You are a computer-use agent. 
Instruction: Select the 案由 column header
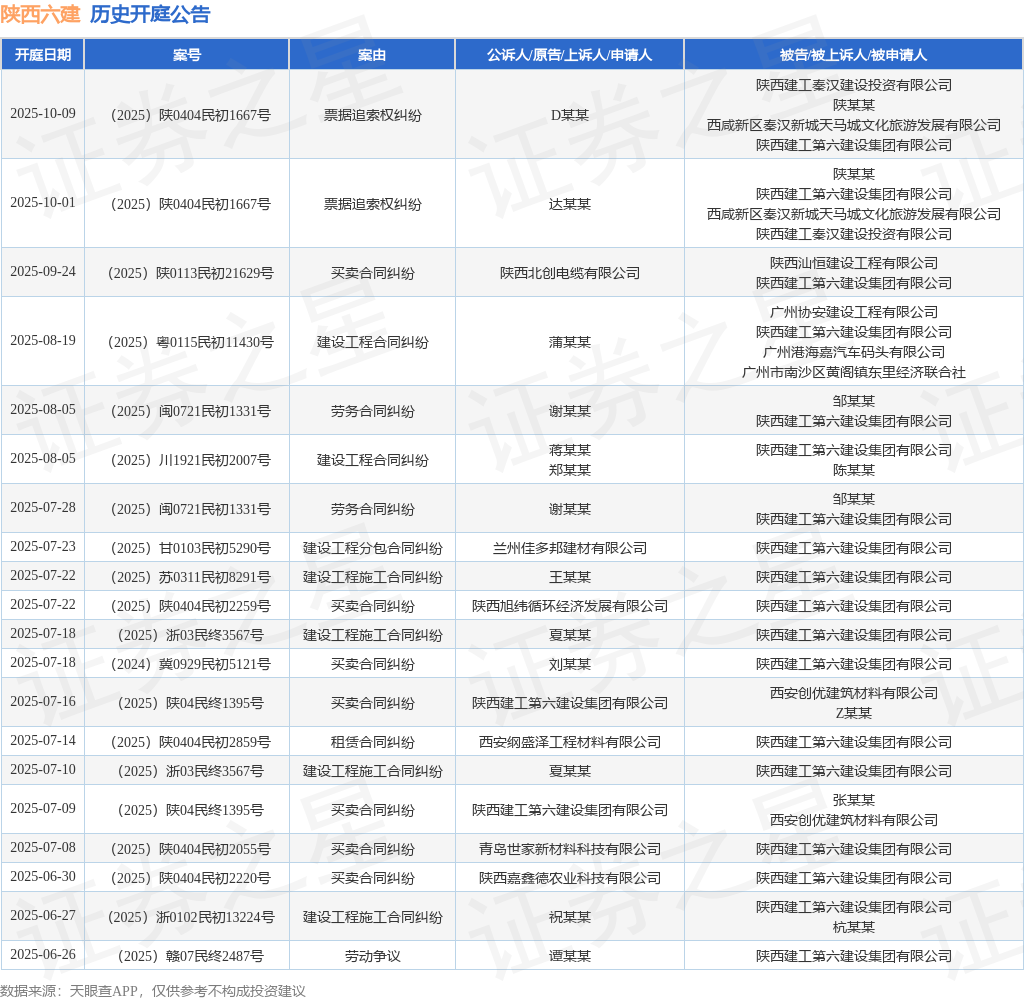pyautogui.click(x=372, y=55)
